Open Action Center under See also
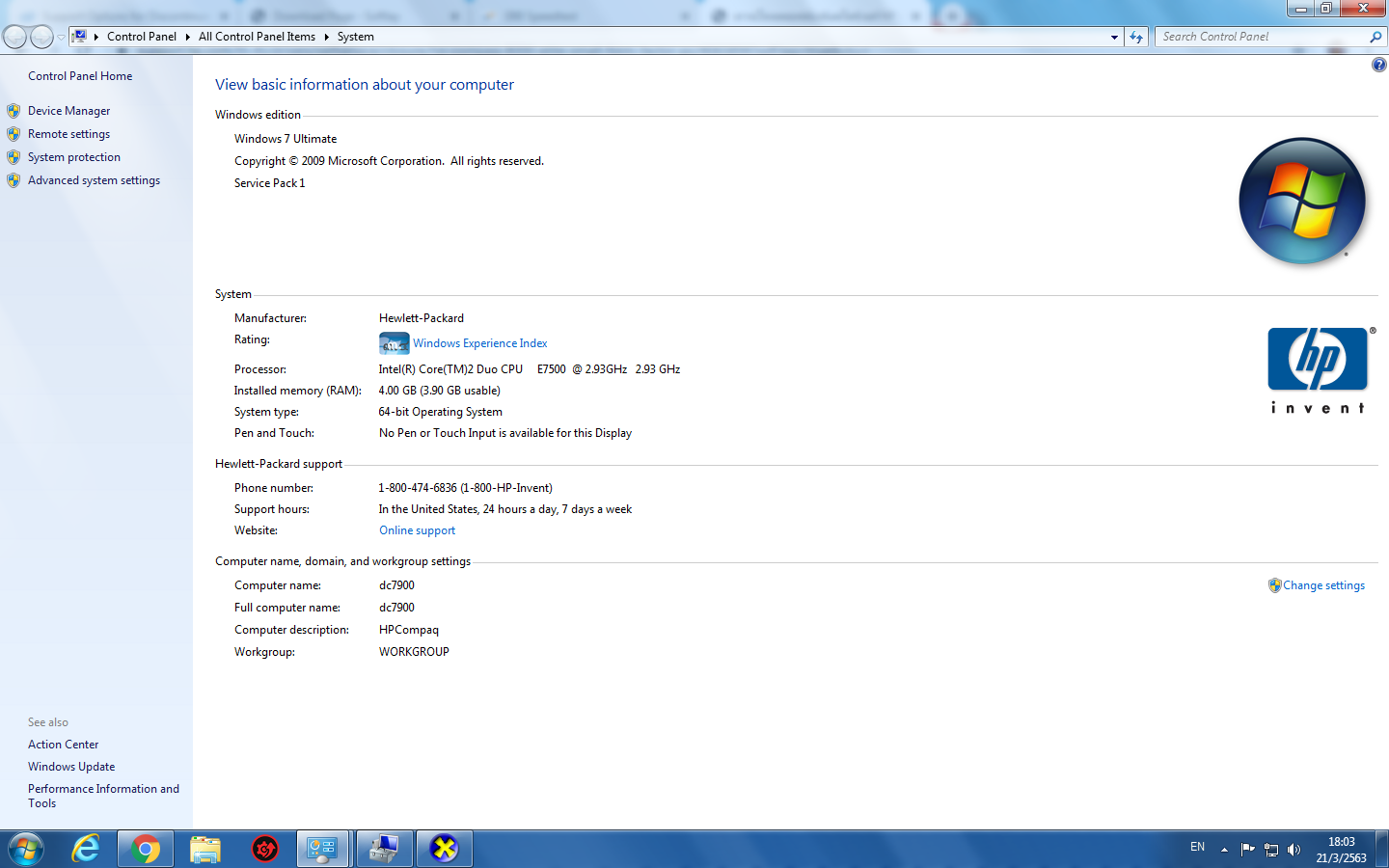 pyautogui.click(x=63, y=745)
